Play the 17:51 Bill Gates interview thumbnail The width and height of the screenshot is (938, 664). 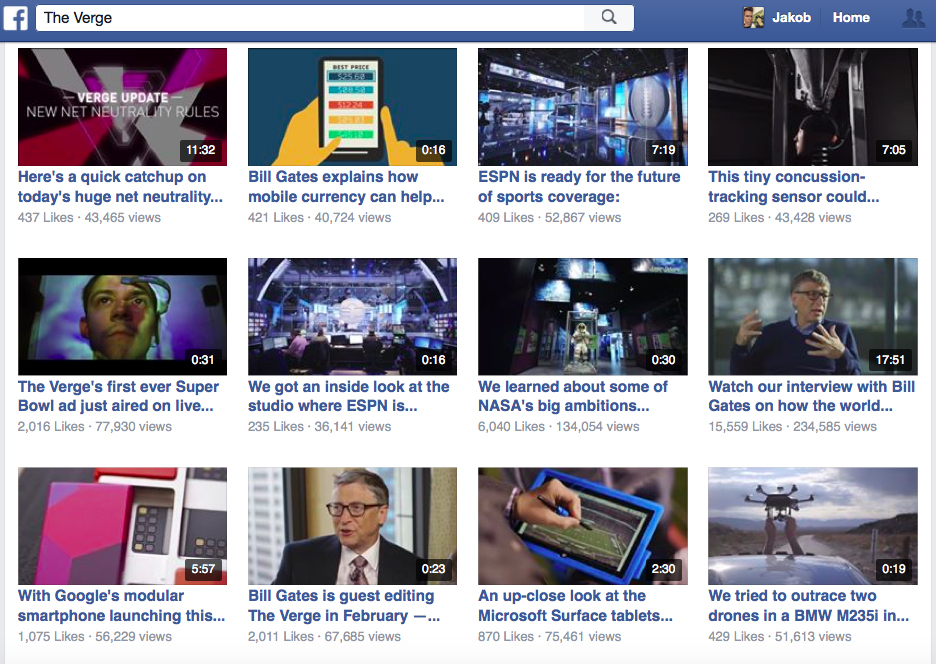[x=813, y=316]
